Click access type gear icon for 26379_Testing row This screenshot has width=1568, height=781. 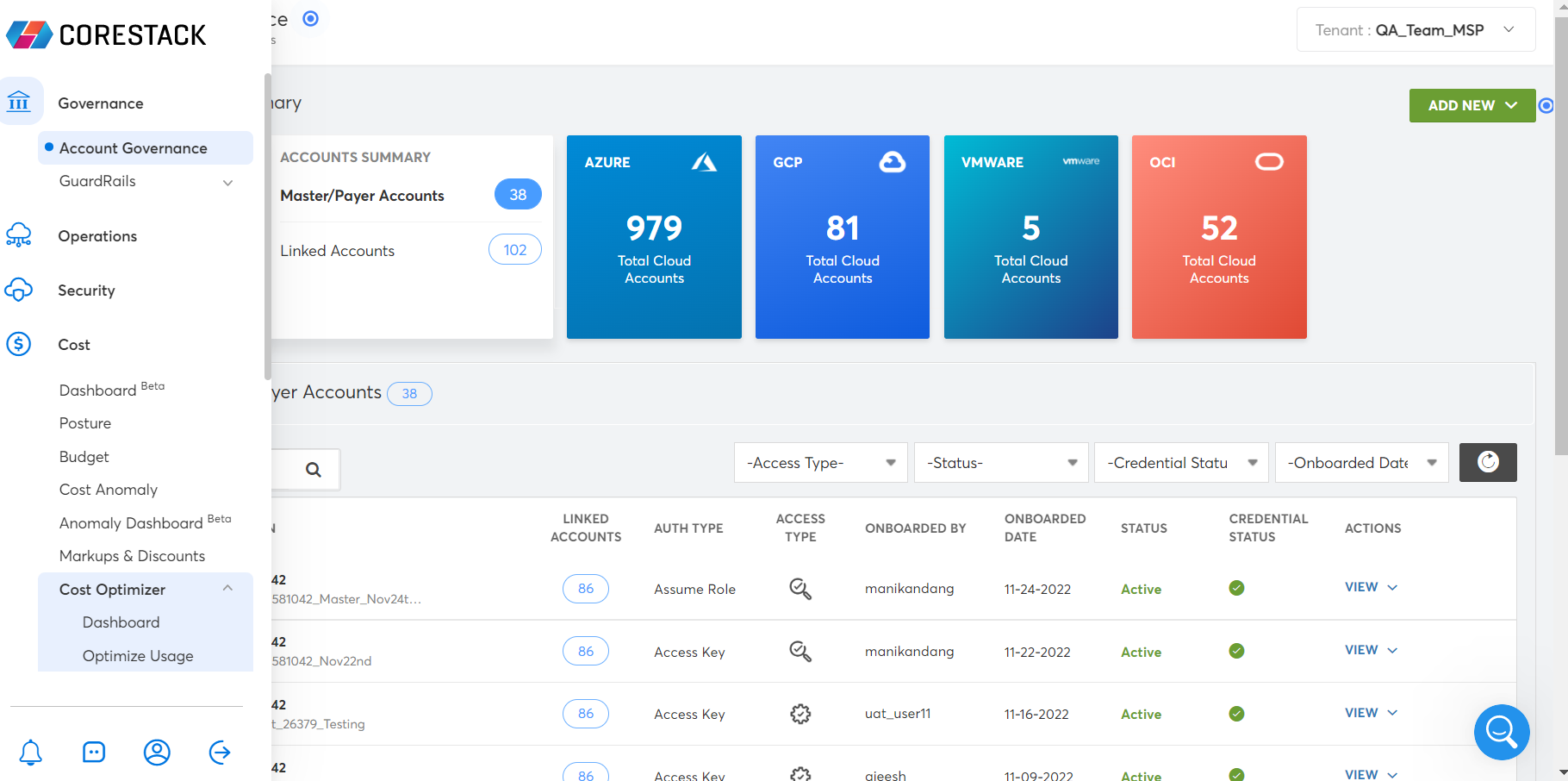(800, 714)
